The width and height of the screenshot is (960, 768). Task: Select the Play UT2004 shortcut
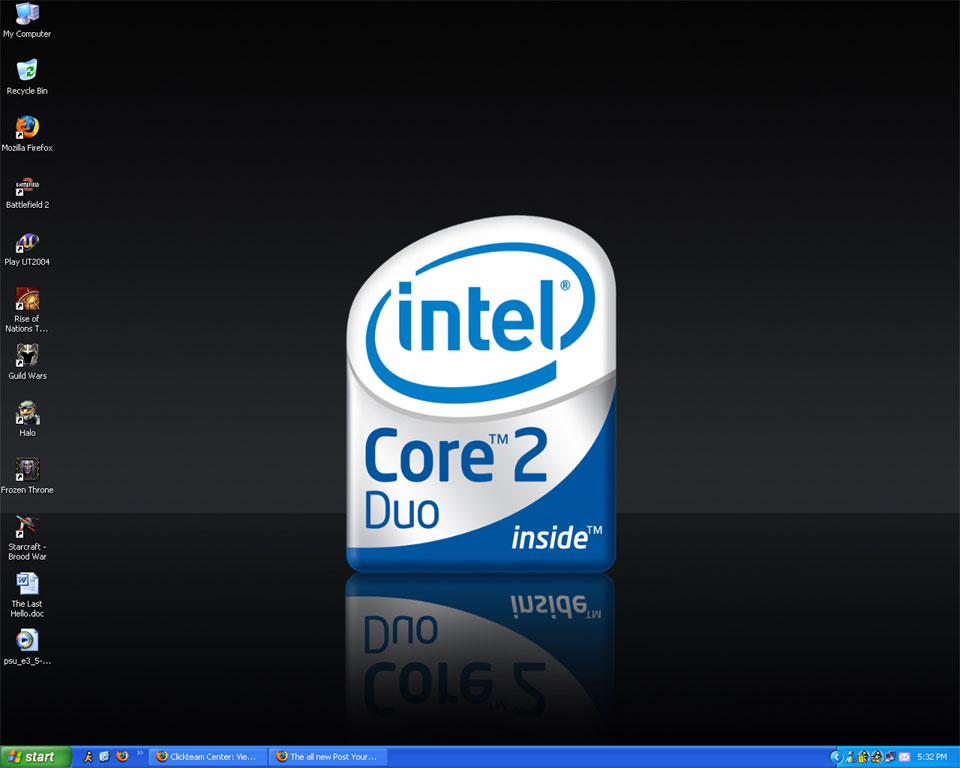[27, 249]
